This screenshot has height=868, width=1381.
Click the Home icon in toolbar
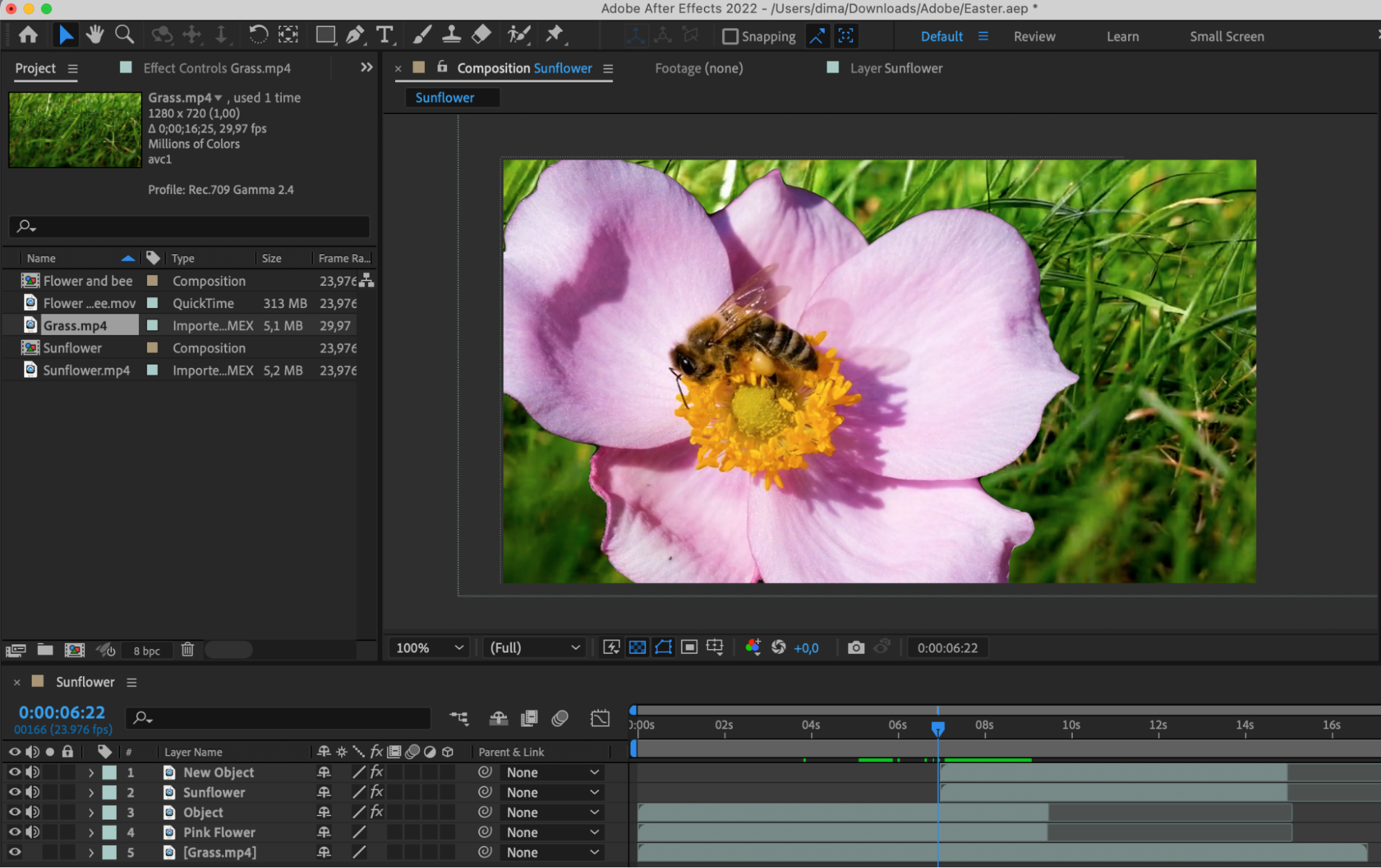(x=28, y=35)
